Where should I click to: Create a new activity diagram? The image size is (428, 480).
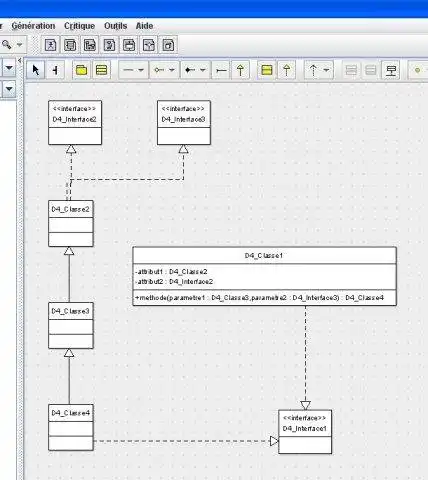click(x=149, y=45)
